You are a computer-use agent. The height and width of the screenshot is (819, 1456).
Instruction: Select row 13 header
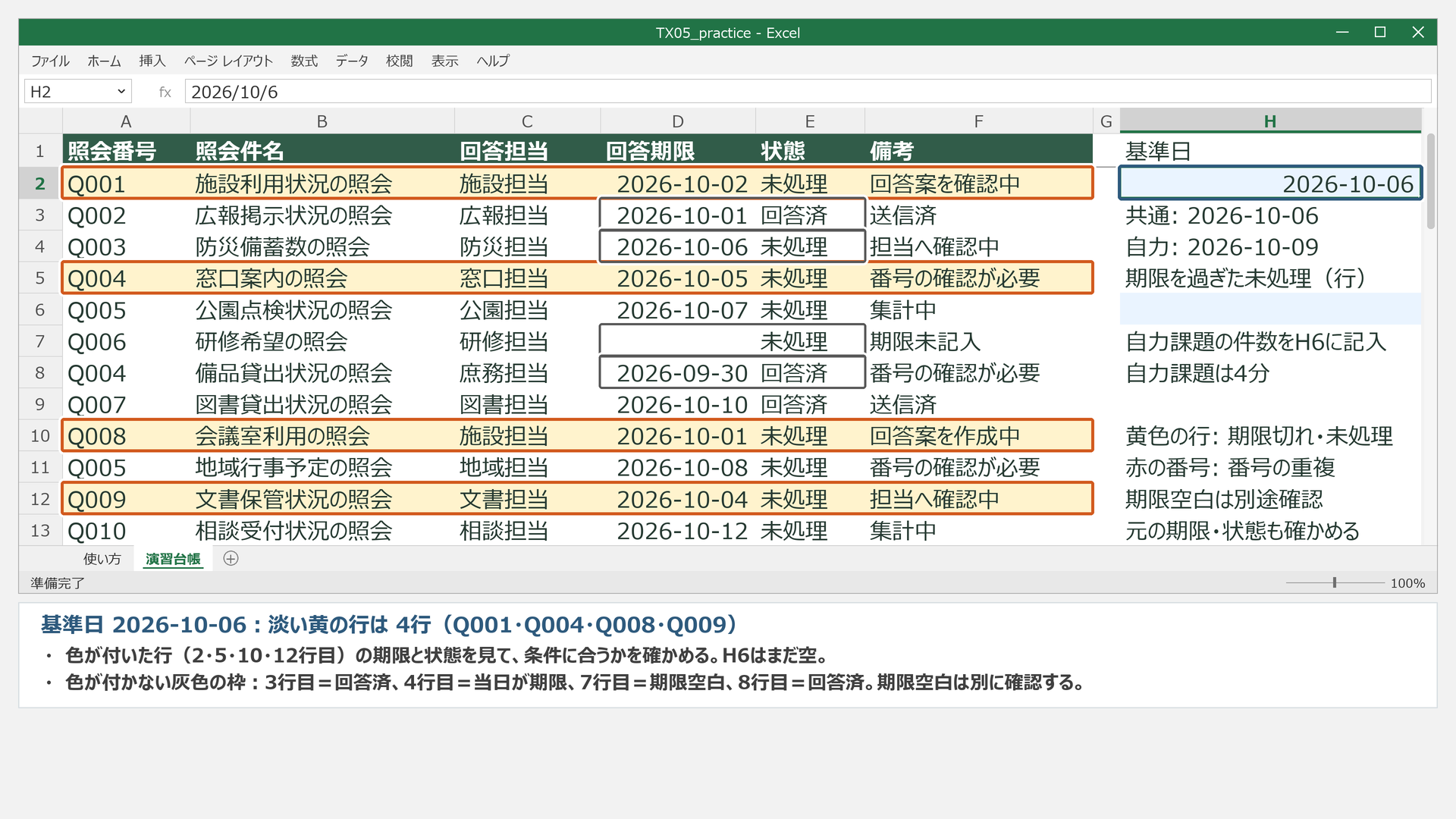click(40, 530)
